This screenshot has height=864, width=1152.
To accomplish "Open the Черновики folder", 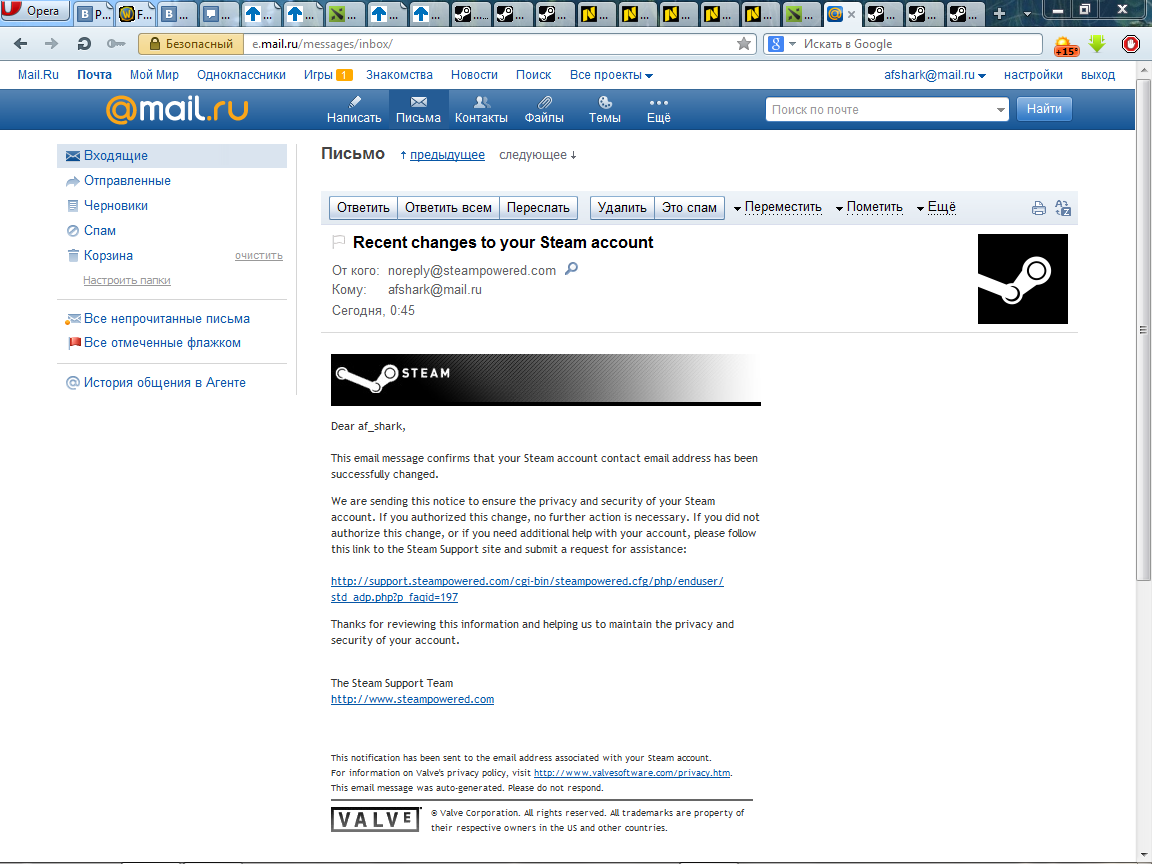I will point(115,206).
